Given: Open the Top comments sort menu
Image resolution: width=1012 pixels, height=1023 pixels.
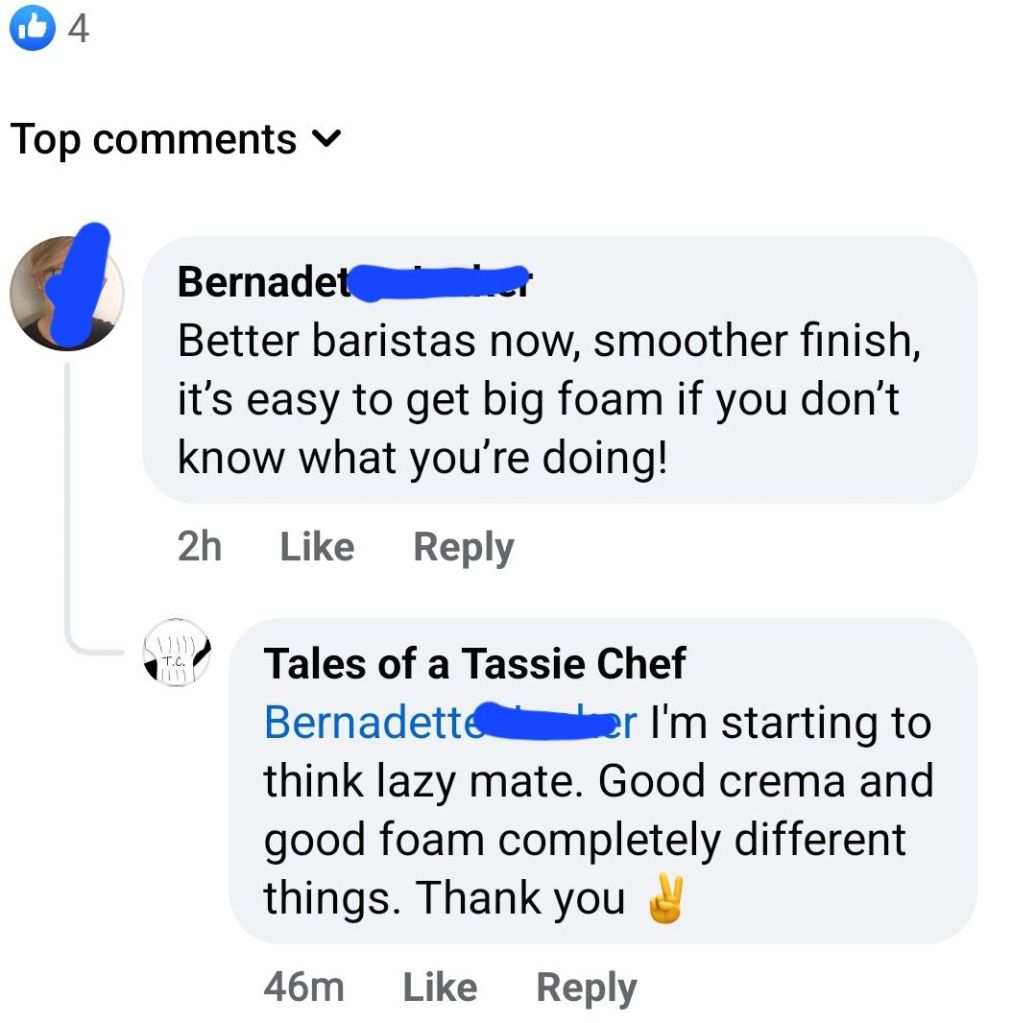Looking at the screenshot, I should (154, 139).
